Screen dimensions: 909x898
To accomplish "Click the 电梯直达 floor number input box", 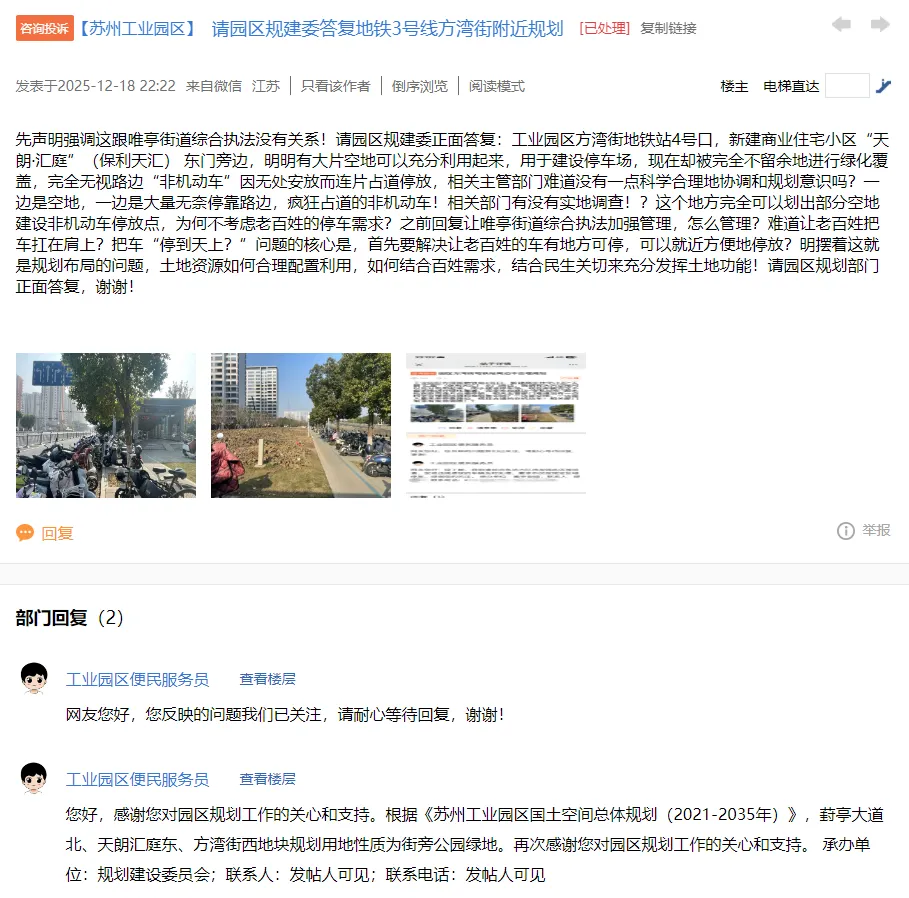I will pos(847,86).
